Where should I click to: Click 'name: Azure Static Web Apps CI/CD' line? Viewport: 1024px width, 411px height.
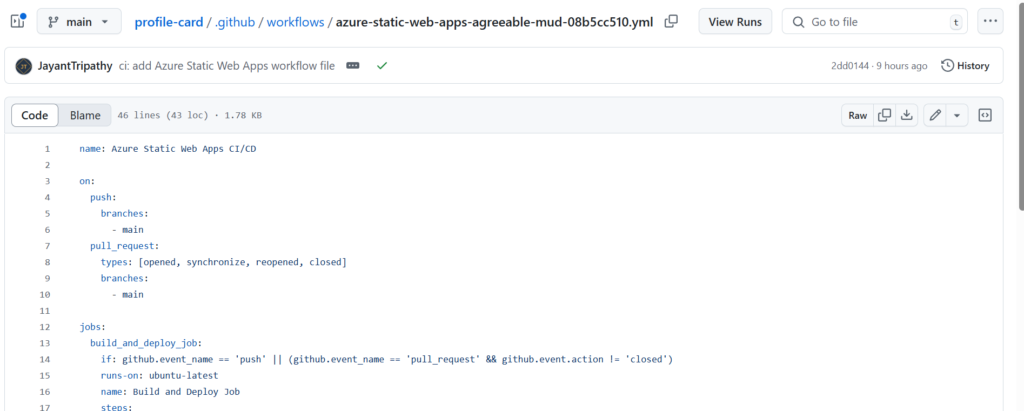pos(168,149)
